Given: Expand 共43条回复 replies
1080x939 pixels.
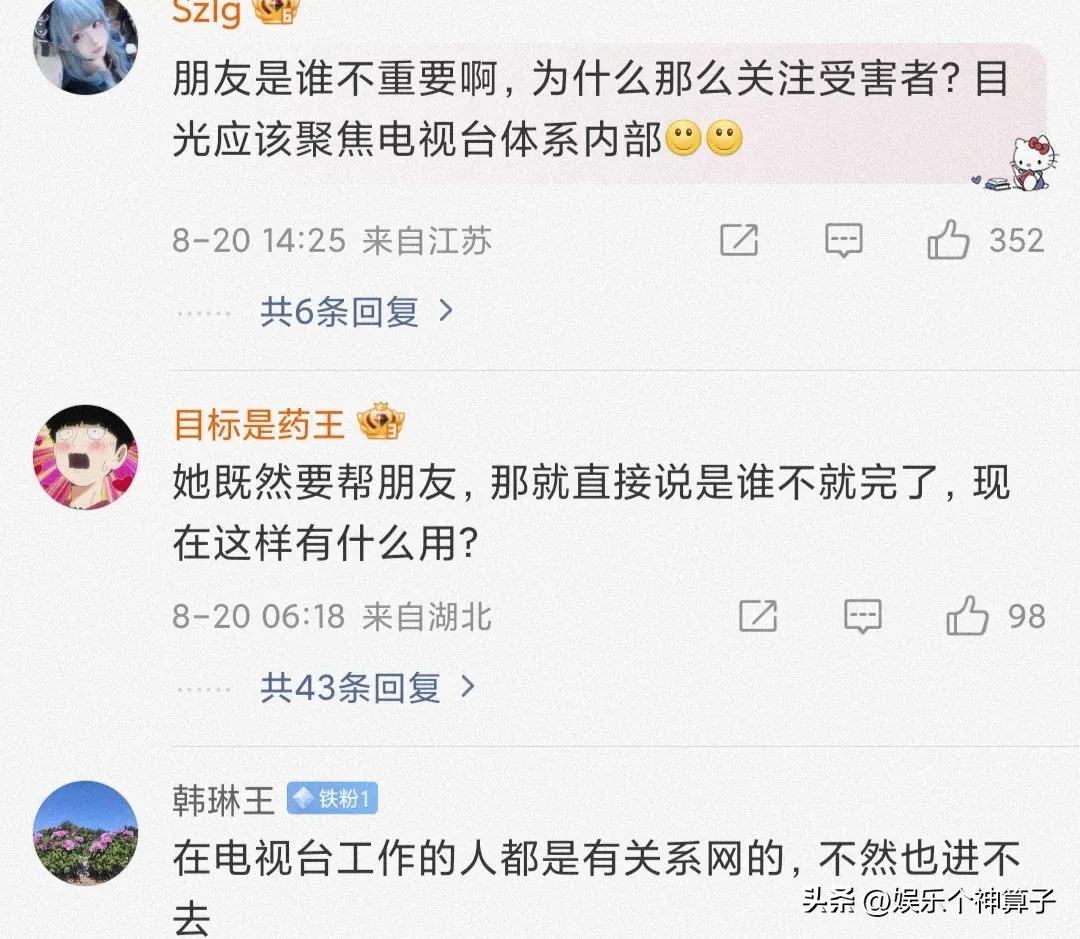Looking at the screenshot, I should 367,688.
